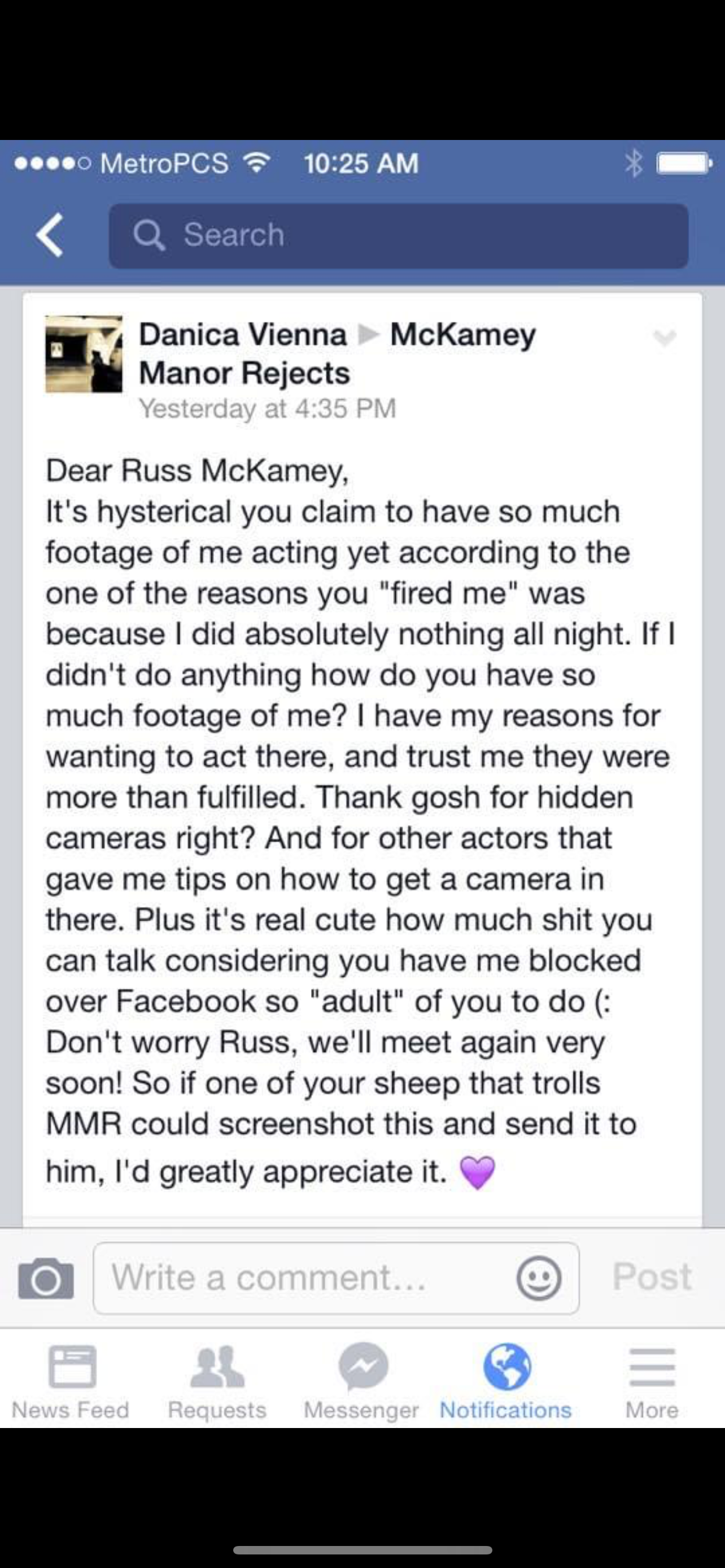Select the Notifications globe tab
The image size is (725, 1568).
(506, 1379)
